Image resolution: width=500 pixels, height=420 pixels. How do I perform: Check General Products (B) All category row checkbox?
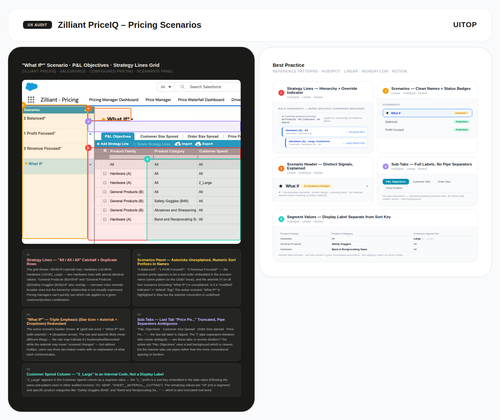[x=105, y=192]
